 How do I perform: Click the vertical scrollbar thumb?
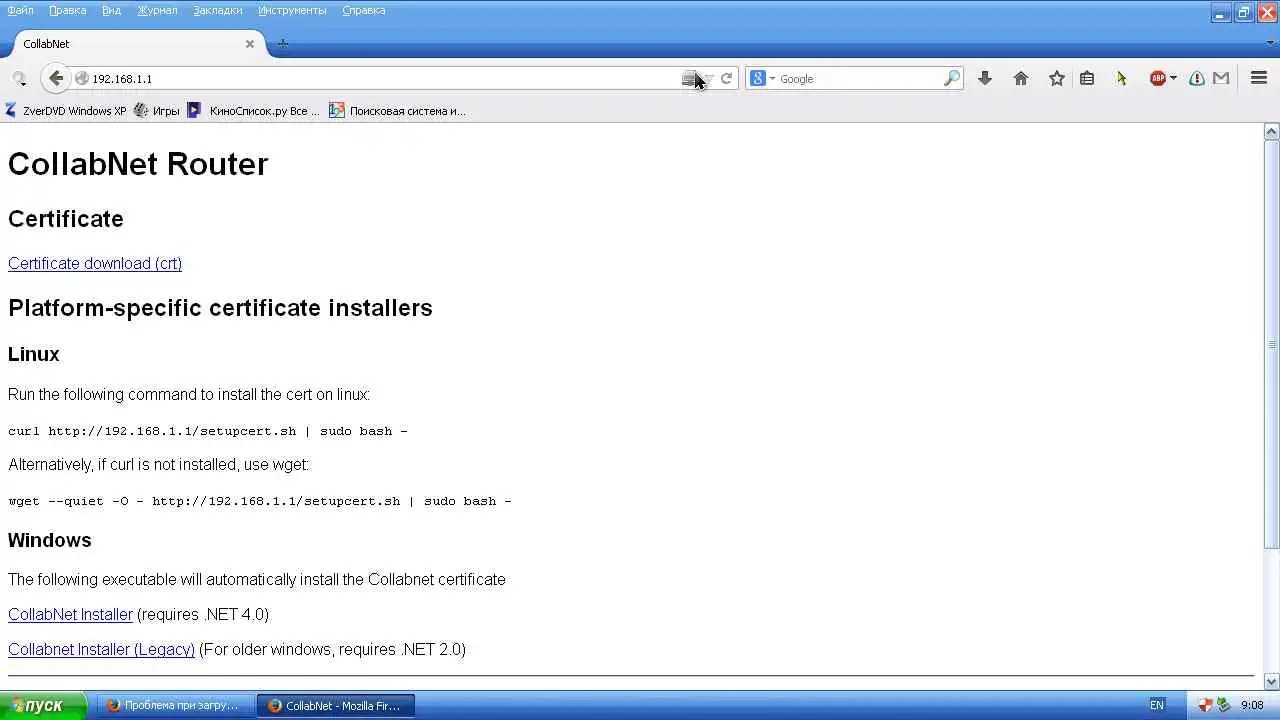1272,344
